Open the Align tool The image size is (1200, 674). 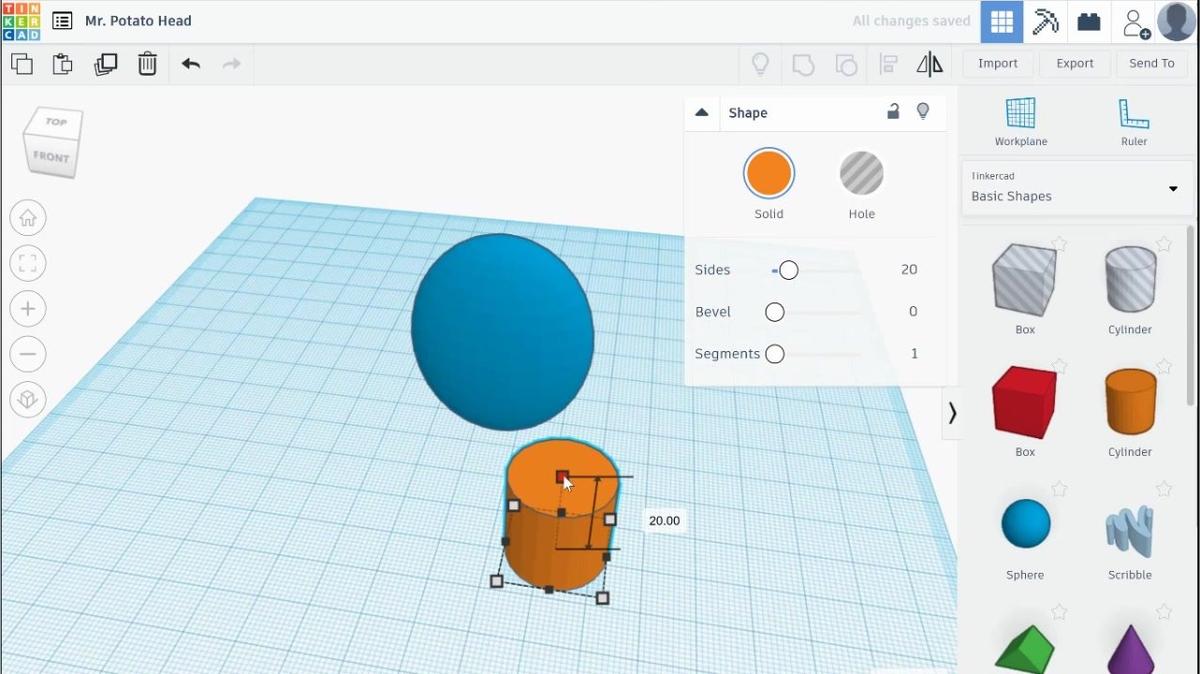(888, 65)
